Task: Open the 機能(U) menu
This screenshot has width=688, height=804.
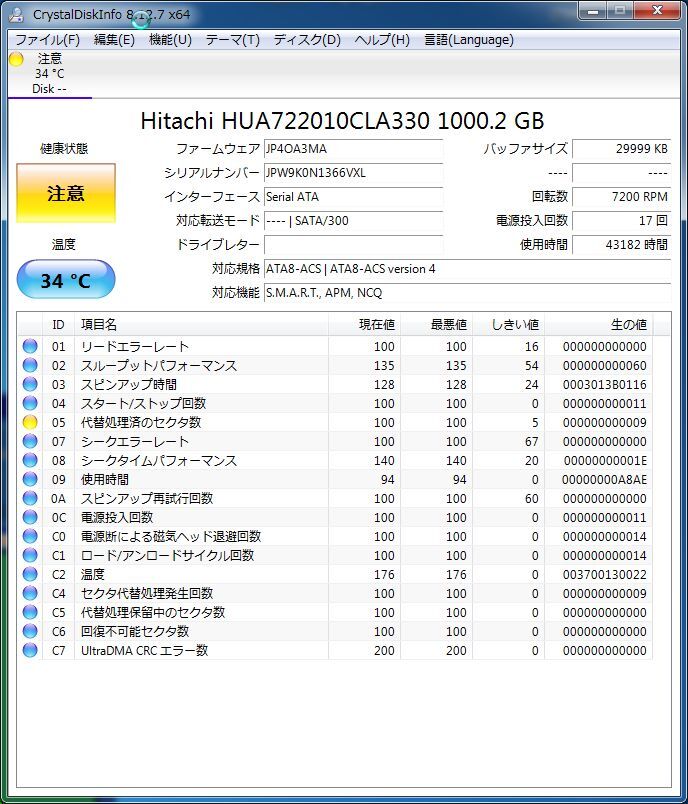Action: click(170, 40)
